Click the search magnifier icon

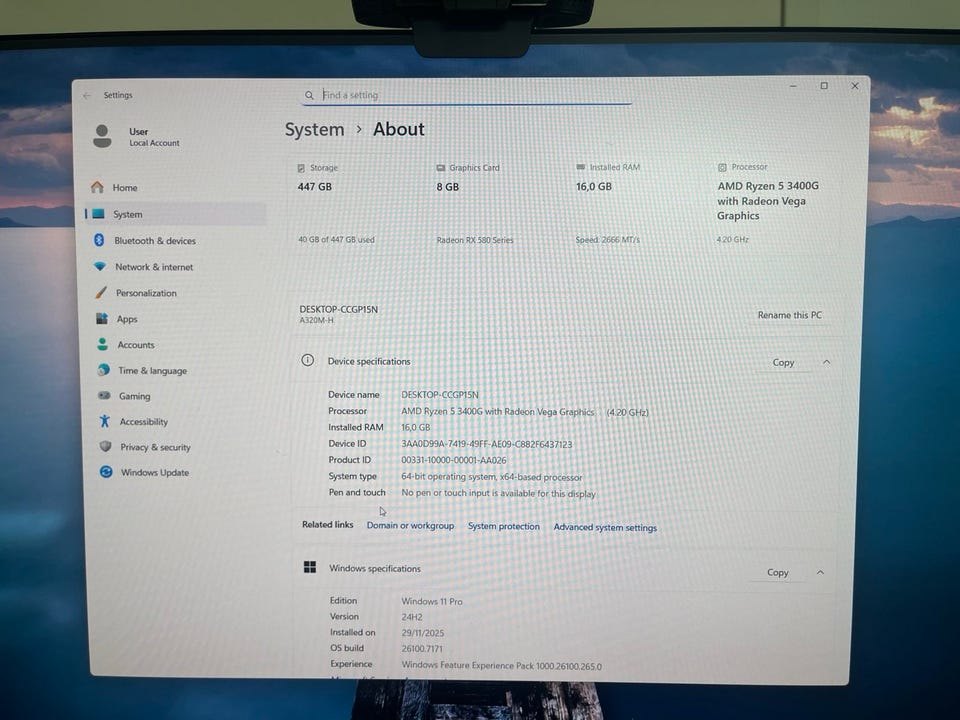coord(309,95)
